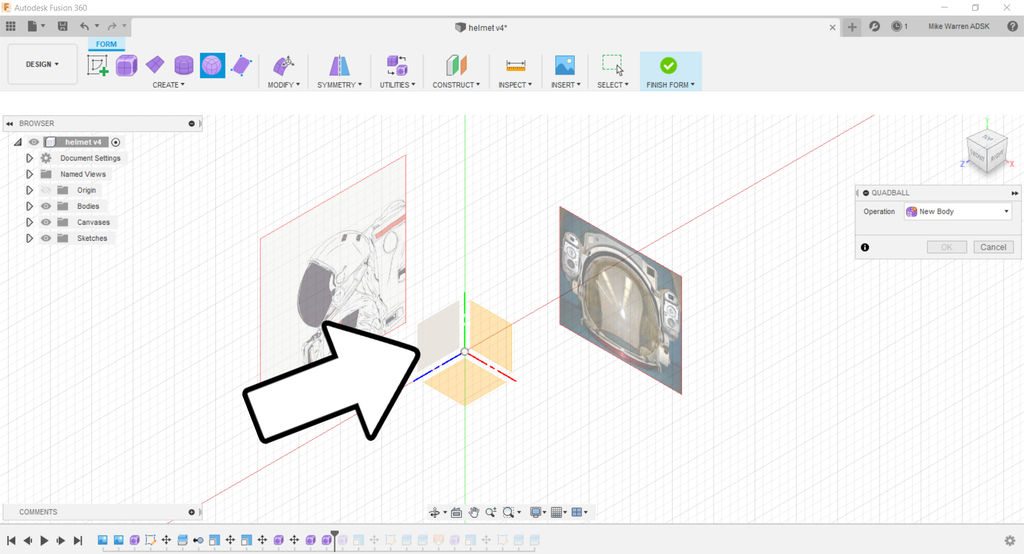
Task: Click the Measure ruler icon
Action: pyautogui.click(x=515, y=65)
